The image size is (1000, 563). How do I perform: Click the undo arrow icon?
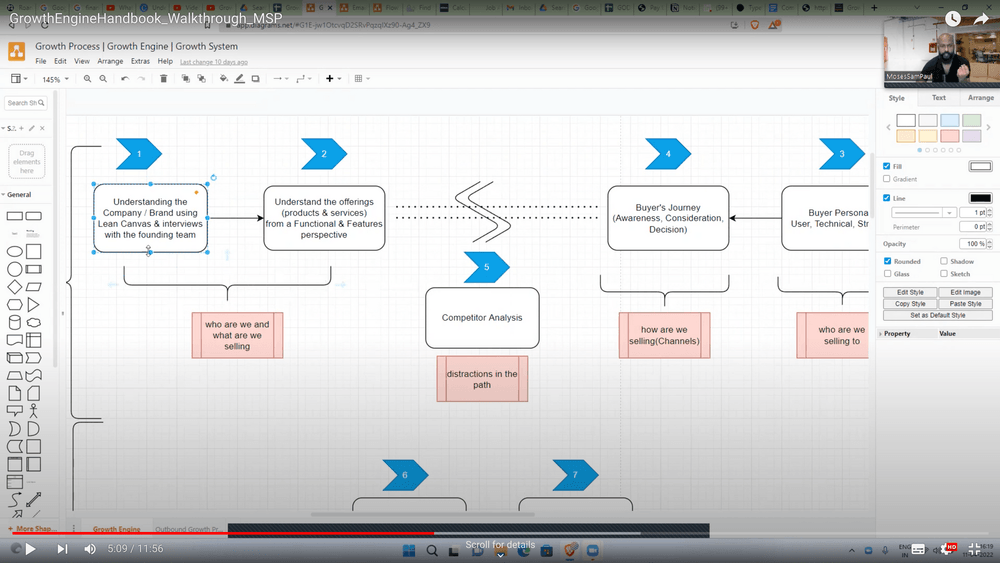click(x=125, y=79)
